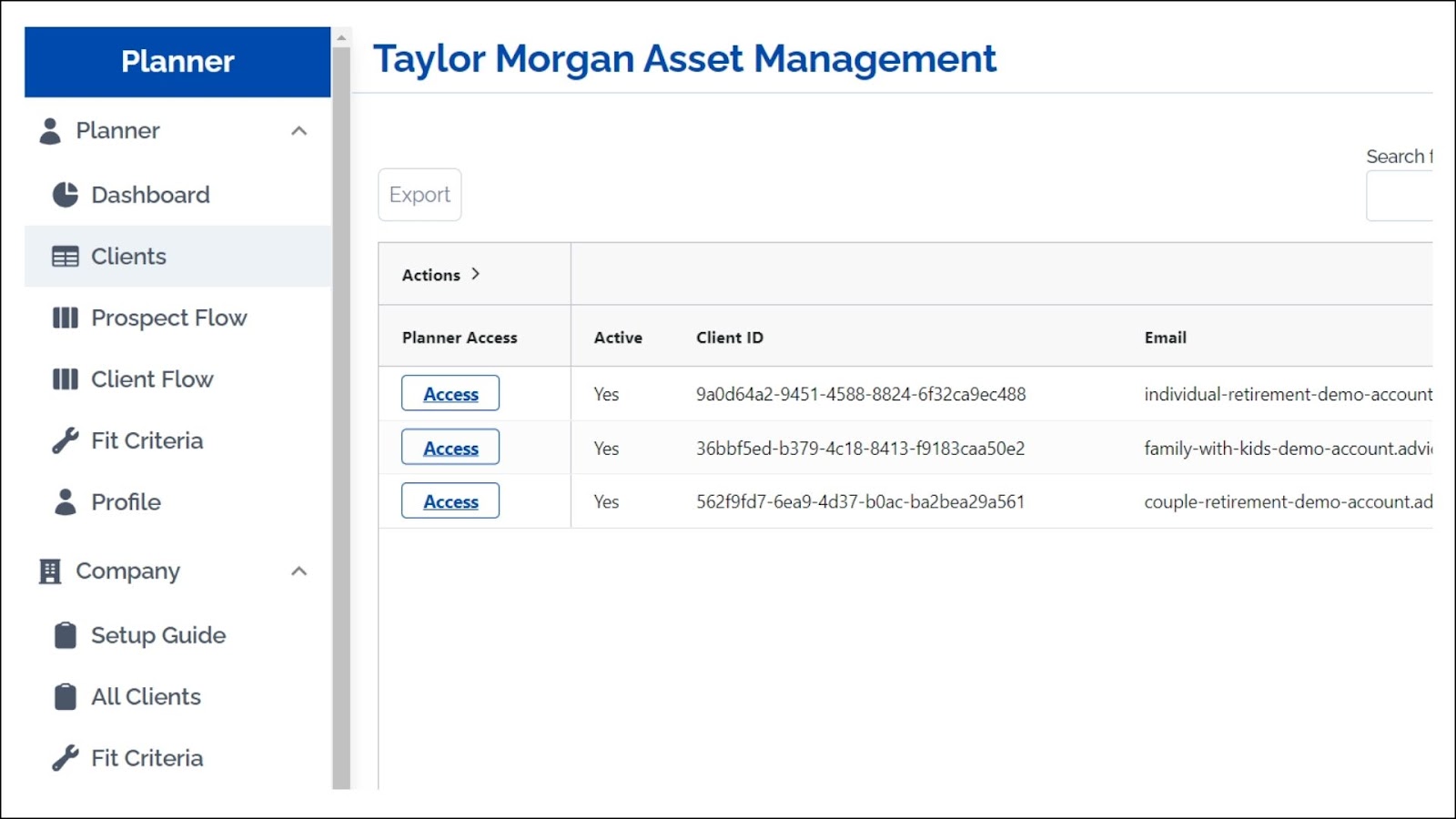Open Prospect Flow page
The height and width of the screenshot is (819, 1456).
178,318
